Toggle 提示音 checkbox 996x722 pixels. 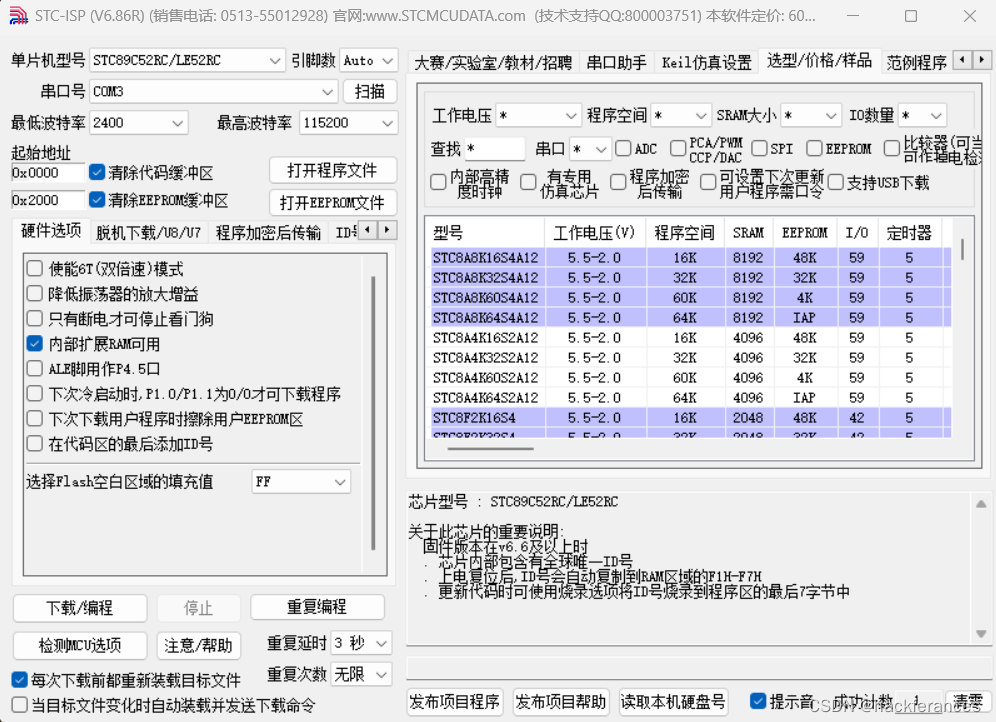[758, 701]
